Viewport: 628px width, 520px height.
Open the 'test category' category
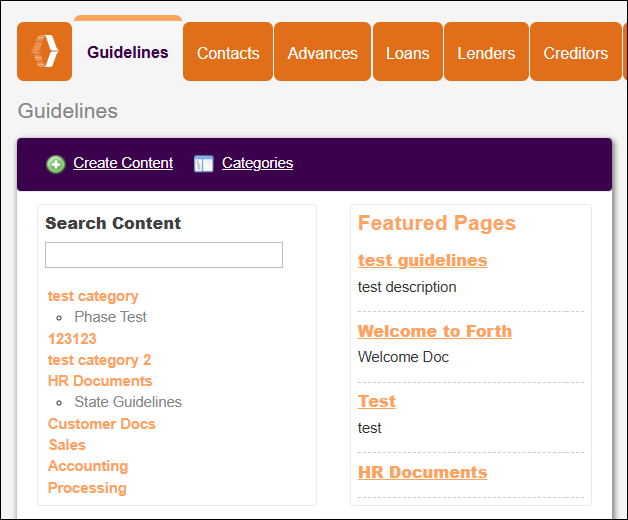point(93,296)
